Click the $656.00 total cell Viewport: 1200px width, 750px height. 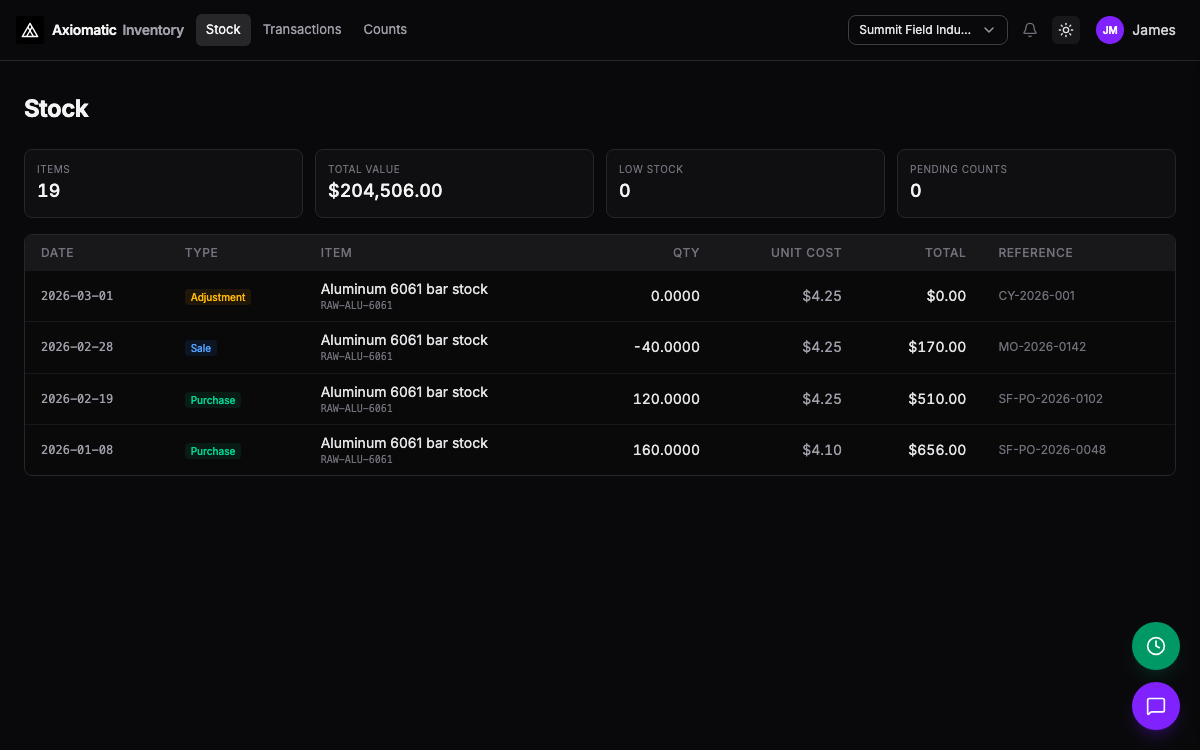pyautogui.click(x=937, y=450)
